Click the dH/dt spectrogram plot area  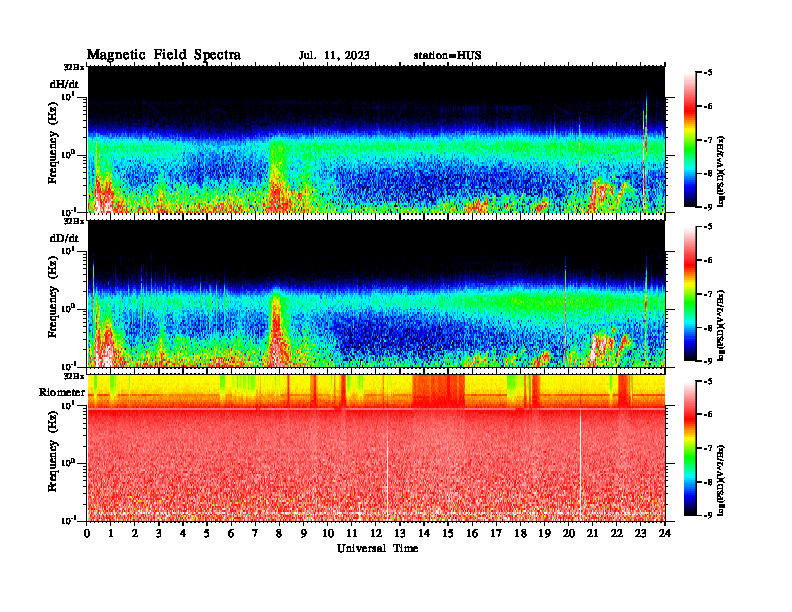tap(376, 139)
